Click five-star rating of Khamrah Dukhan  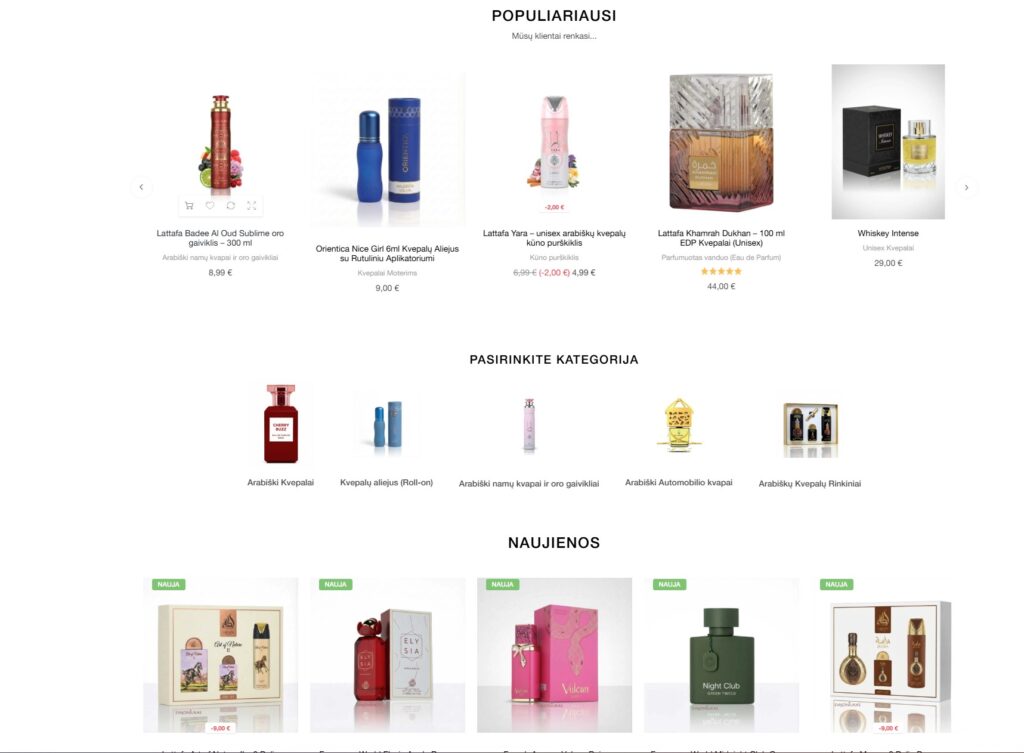click(721, 271)
